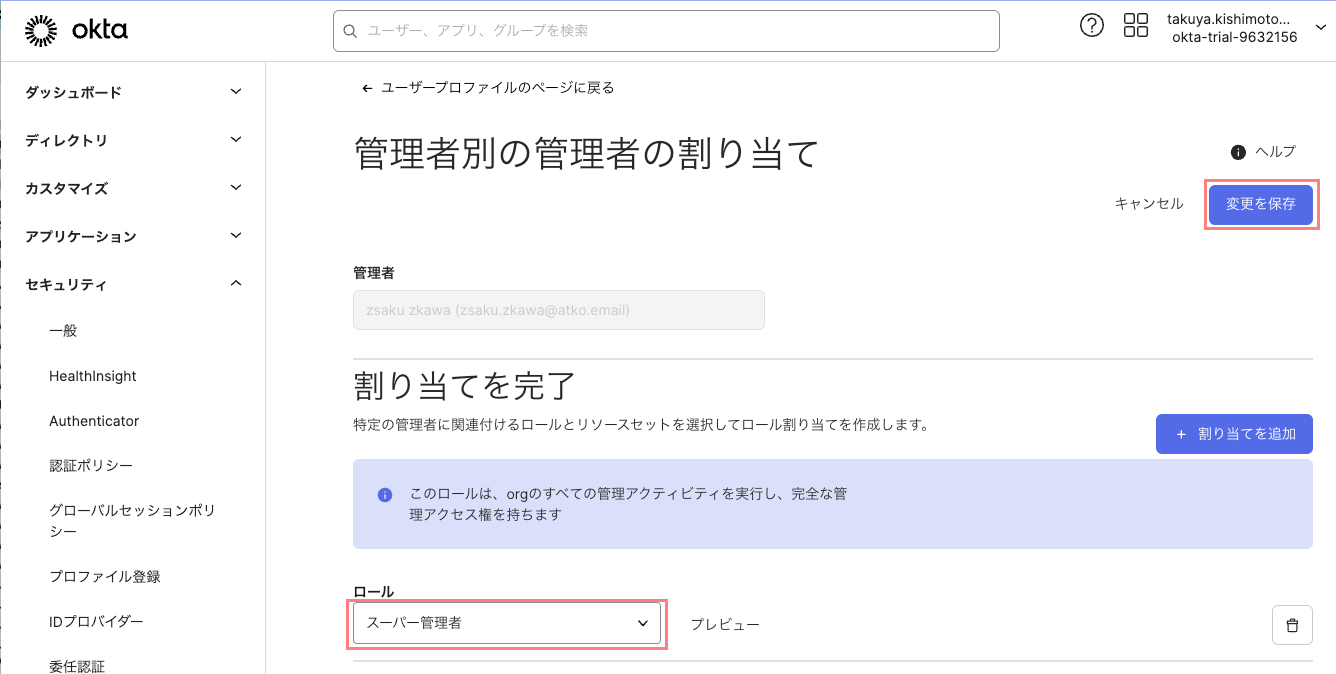Focus the user, app, group search field
Screen dimensions: 1336x674
670,31
